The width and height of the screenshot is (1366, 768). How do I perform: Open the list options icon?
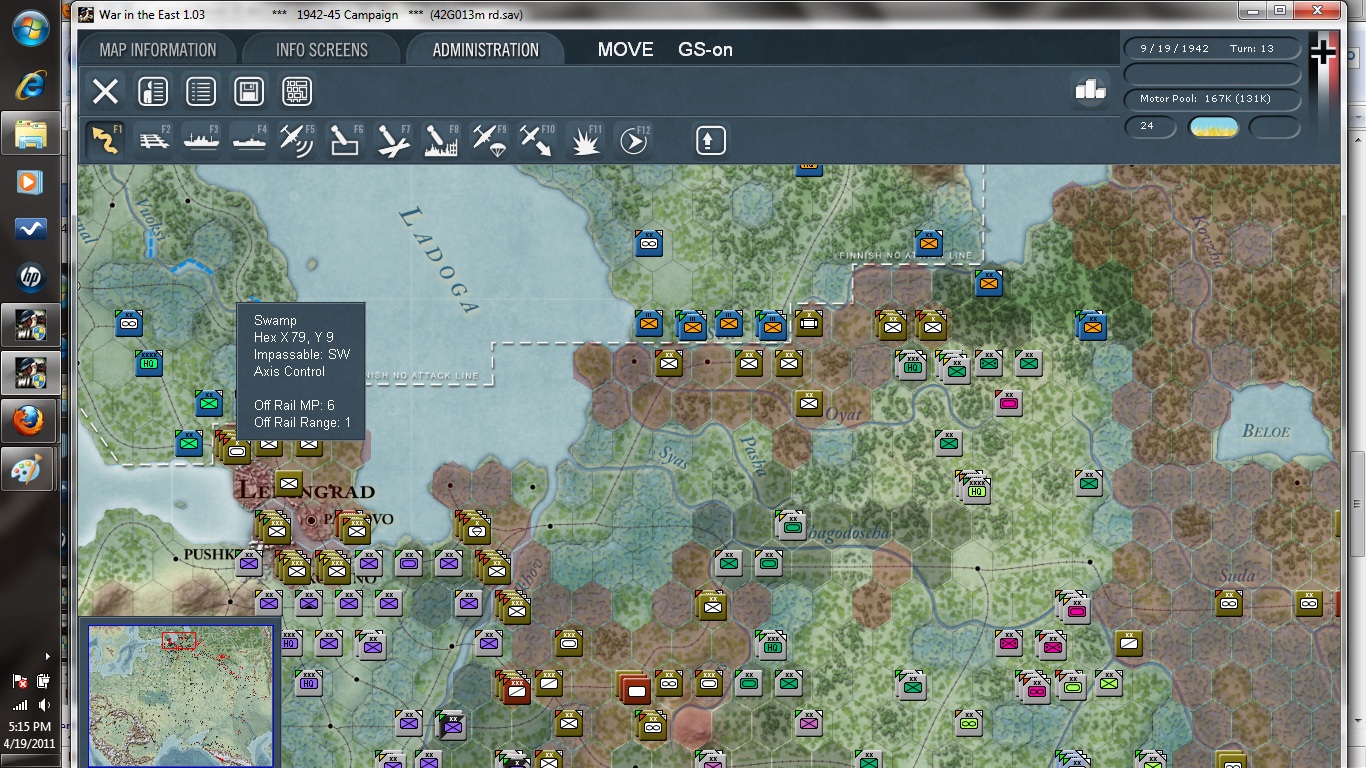point(201,92)
